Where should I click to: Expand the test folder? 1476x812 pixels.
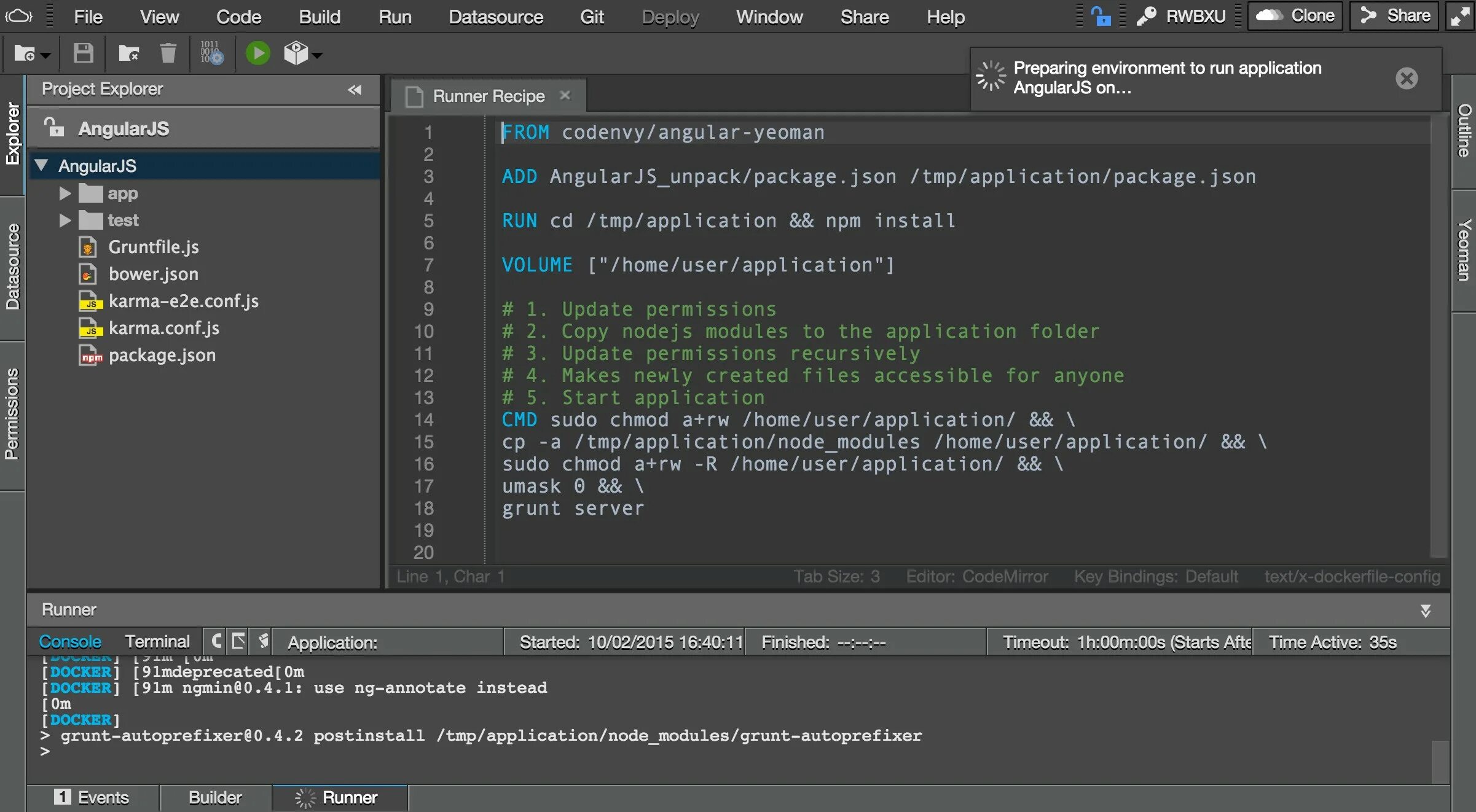[x=65, y=220]
